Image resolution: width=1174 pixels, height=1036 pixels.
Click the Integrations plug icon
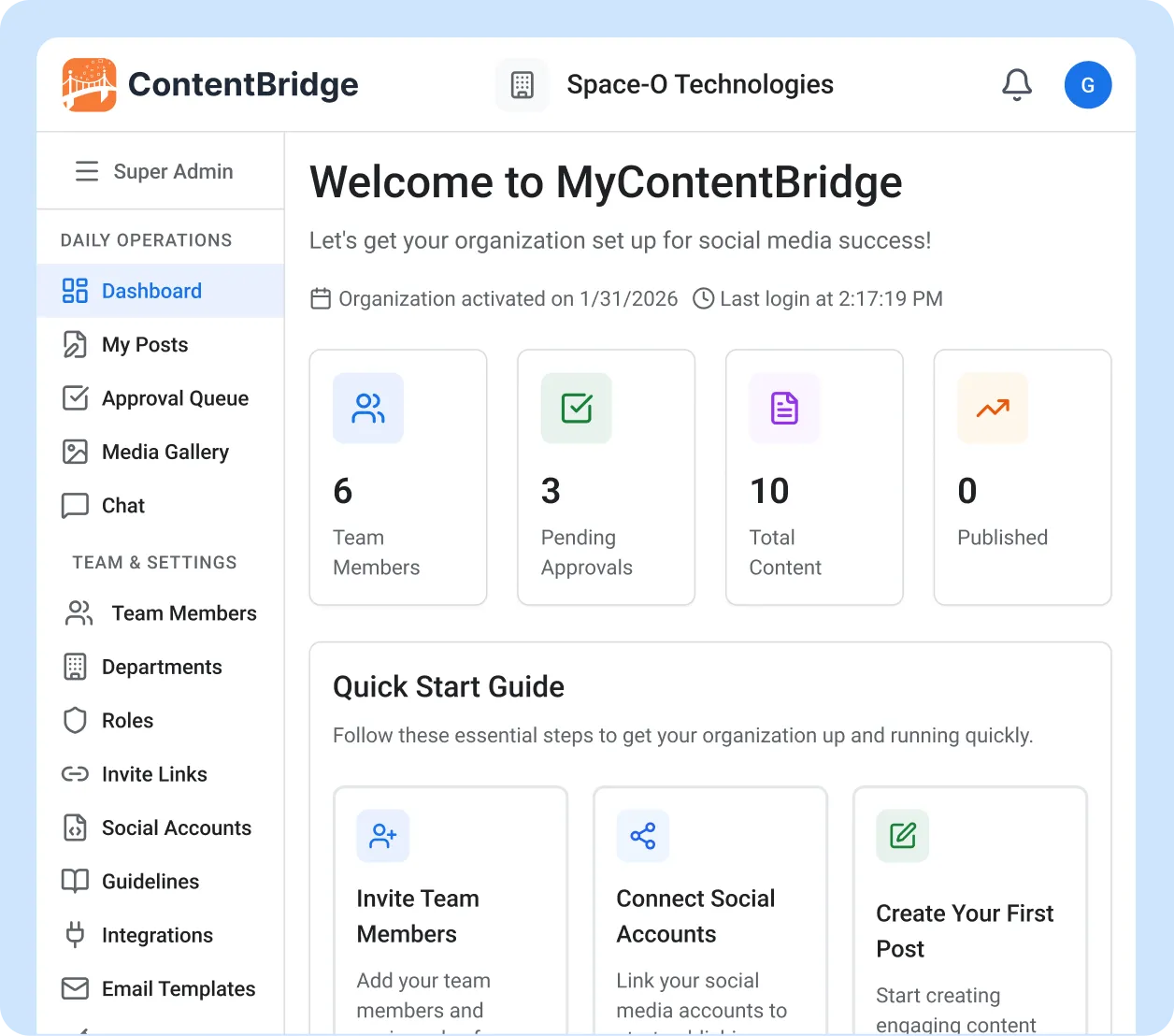(x=75, y=935)
